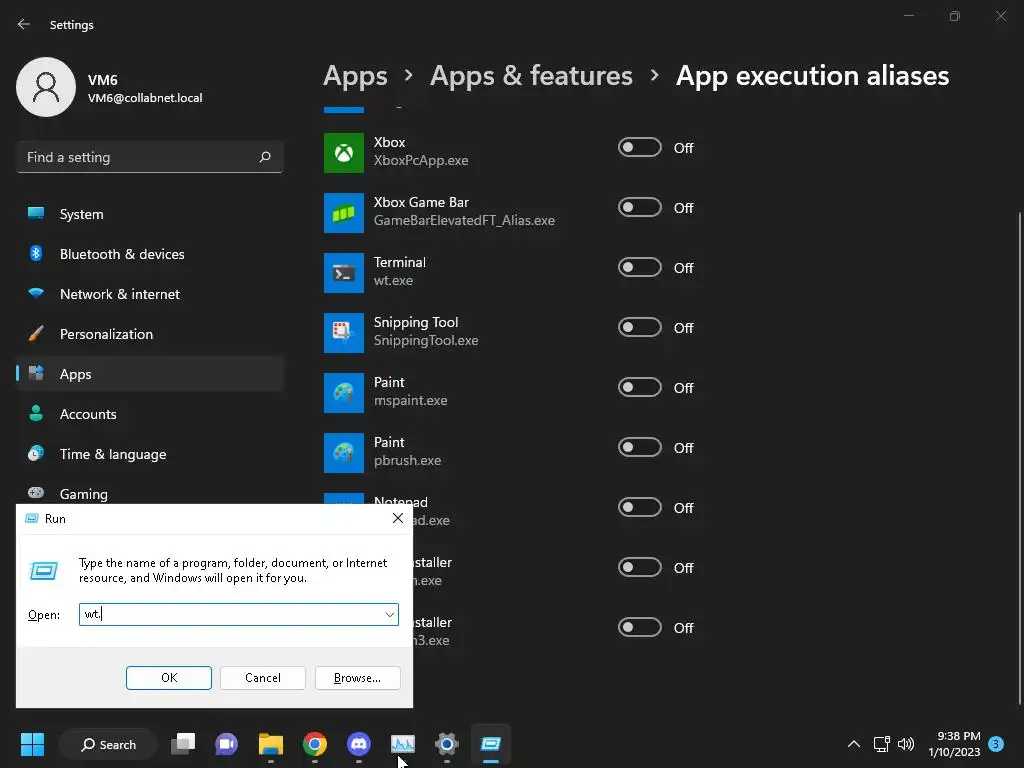1024x768 pixels.
Task: Open Google Chrome from taskbar
Action: (315, 744)
